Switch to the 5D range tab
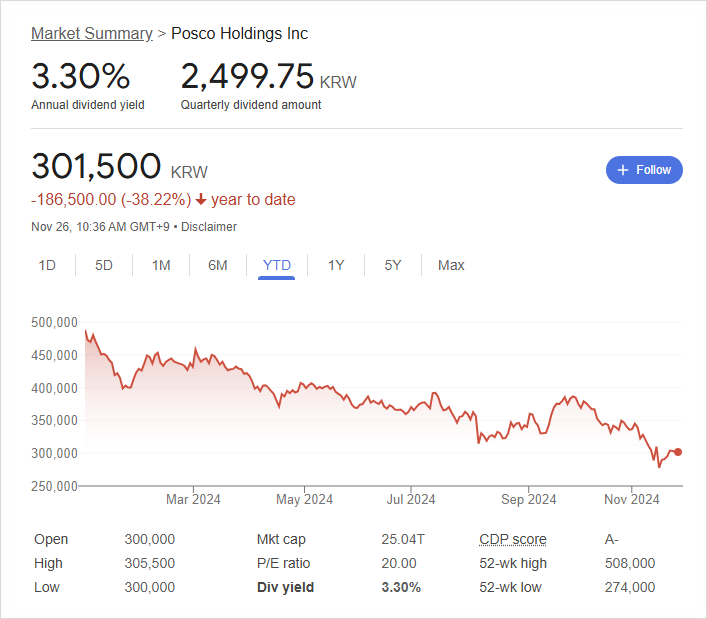 (104, 265)
